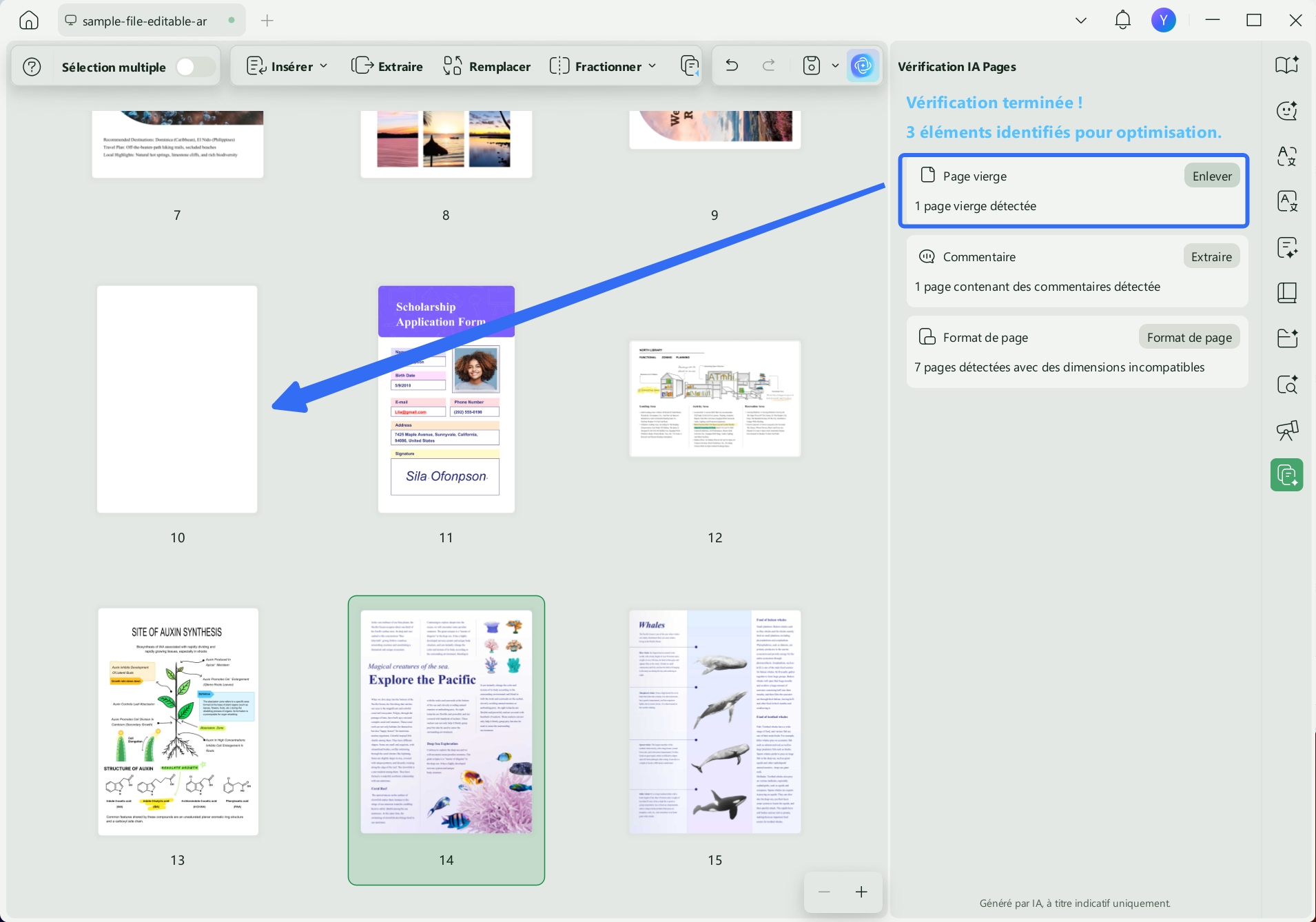Screen dimensions: 1316x922
Task: Open the Insérer dropdown
Action: point(287,66)
